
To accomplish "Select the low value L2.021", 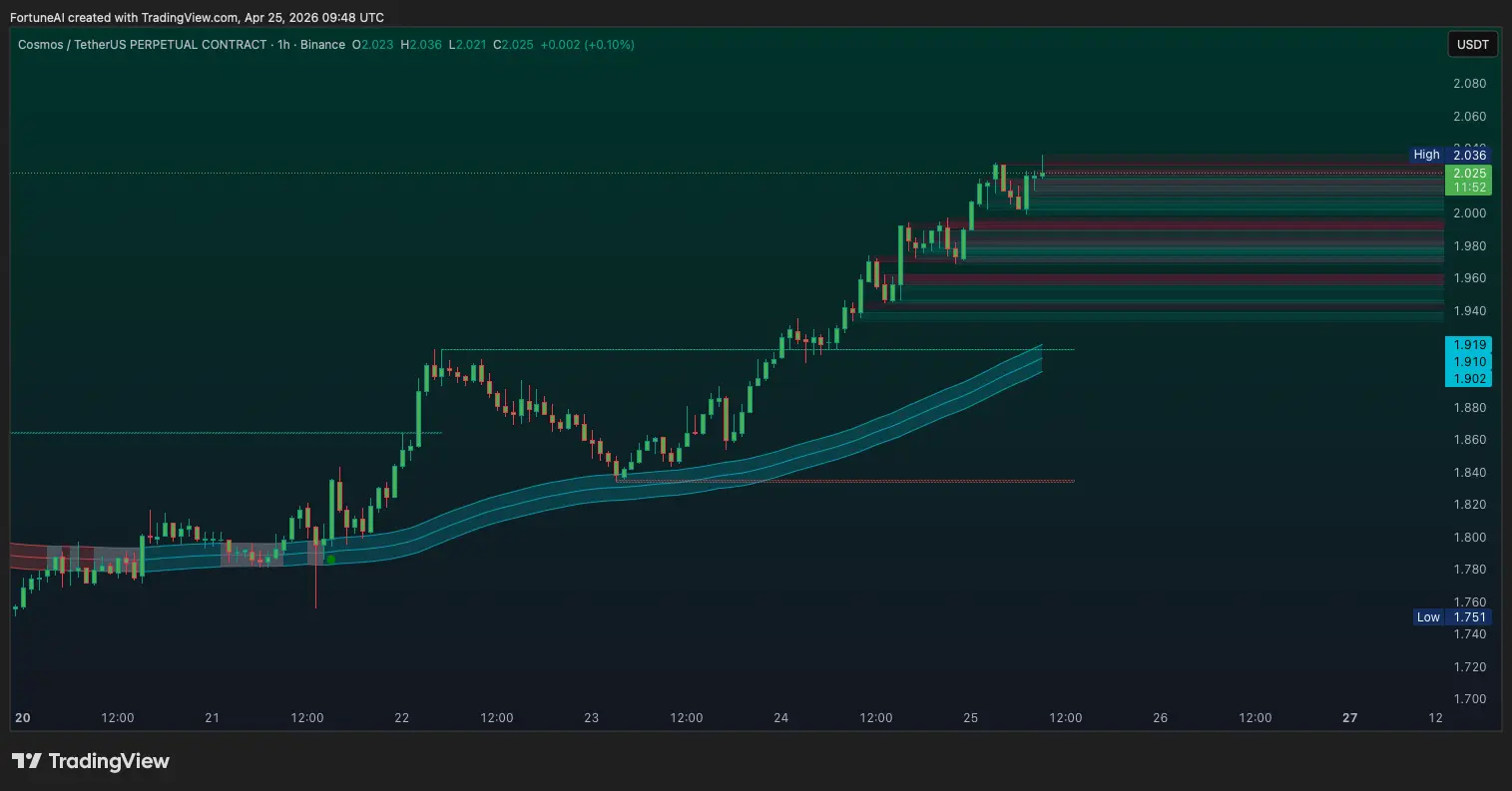I will pos(468,45).
